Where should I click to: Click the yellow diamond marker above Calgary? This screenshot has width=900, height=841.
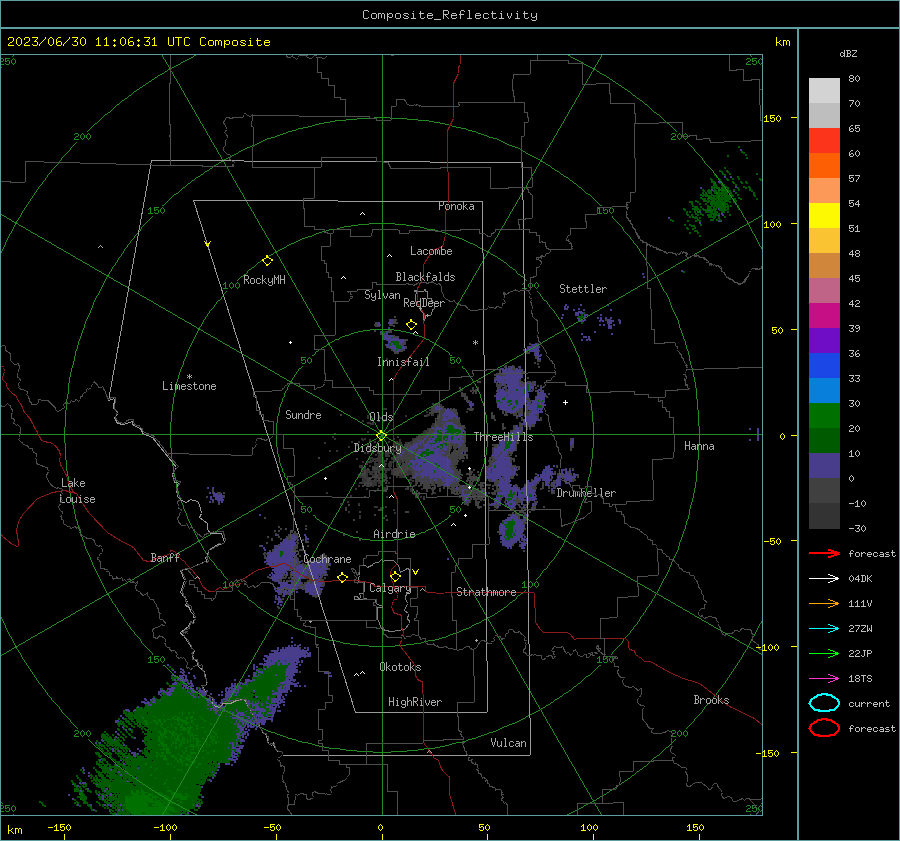pos(395,576)
